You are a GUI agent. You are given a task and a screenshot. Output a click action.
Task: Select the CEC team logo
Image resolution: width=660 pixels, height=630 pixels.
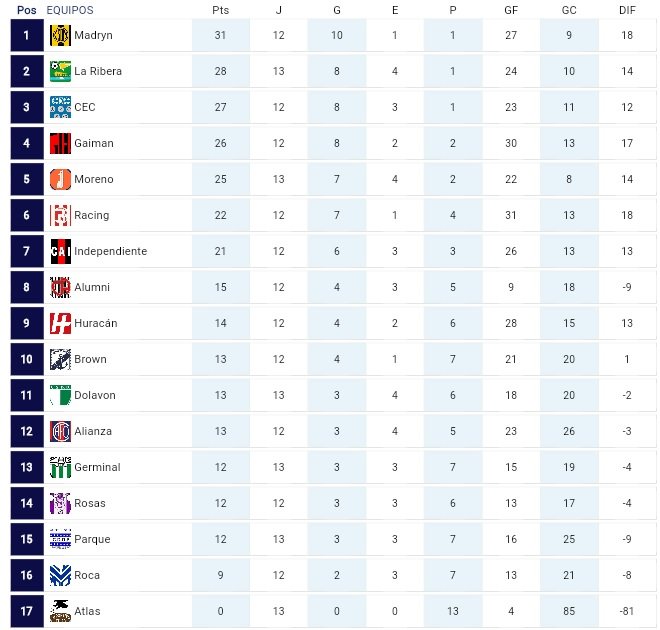point(60,107)
